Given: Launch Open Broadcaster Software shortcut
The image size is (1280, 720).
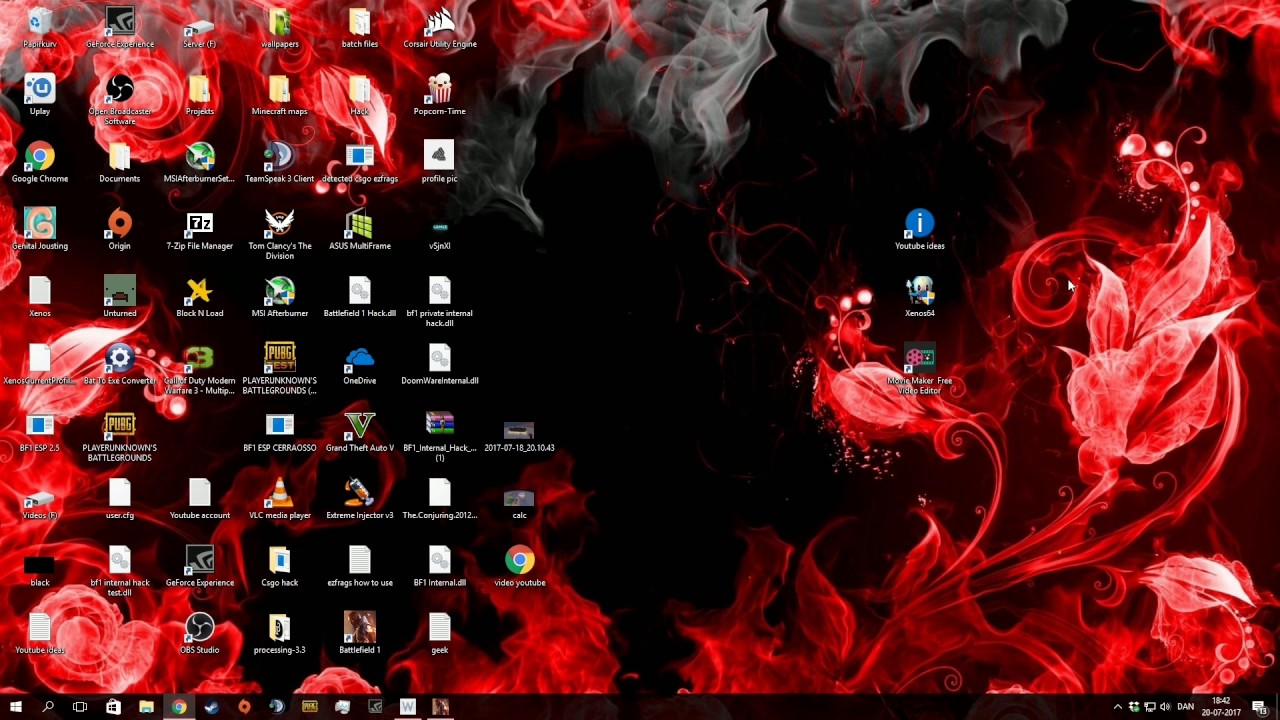Looking at the screenshot, I should pyautogui.click(x=119, y=99).
